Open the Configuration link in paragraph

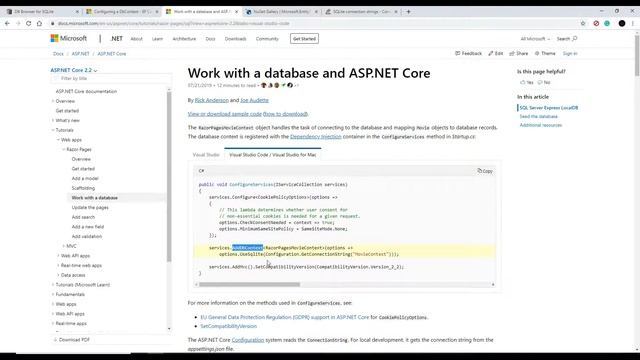[x=248, y=340]
